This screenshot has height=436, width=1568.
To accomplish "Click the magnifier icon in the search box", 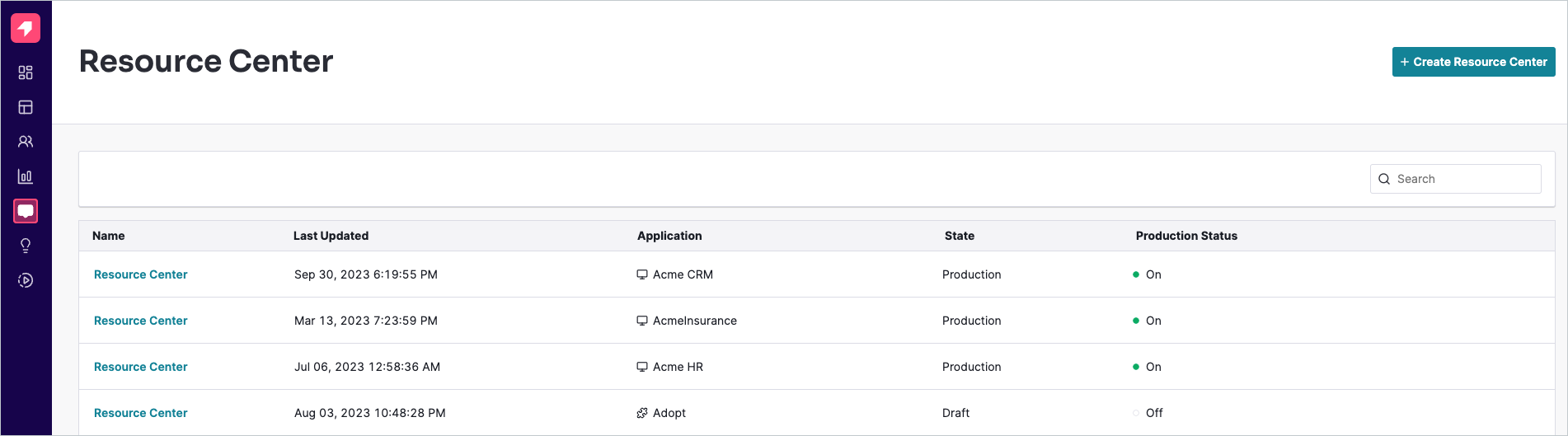I will click(x=1384, y=179).
